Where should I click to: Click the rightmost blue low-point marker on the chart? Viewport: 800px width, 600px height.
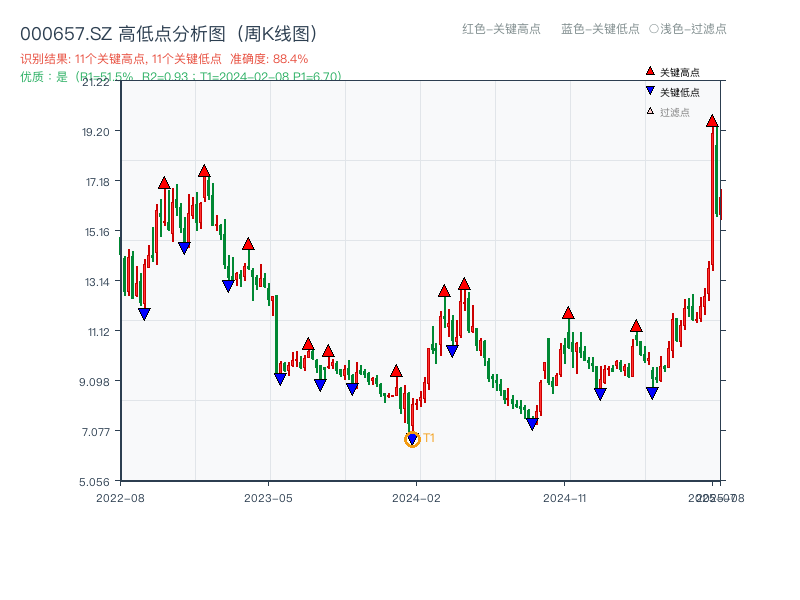click(x=652, y=393)
